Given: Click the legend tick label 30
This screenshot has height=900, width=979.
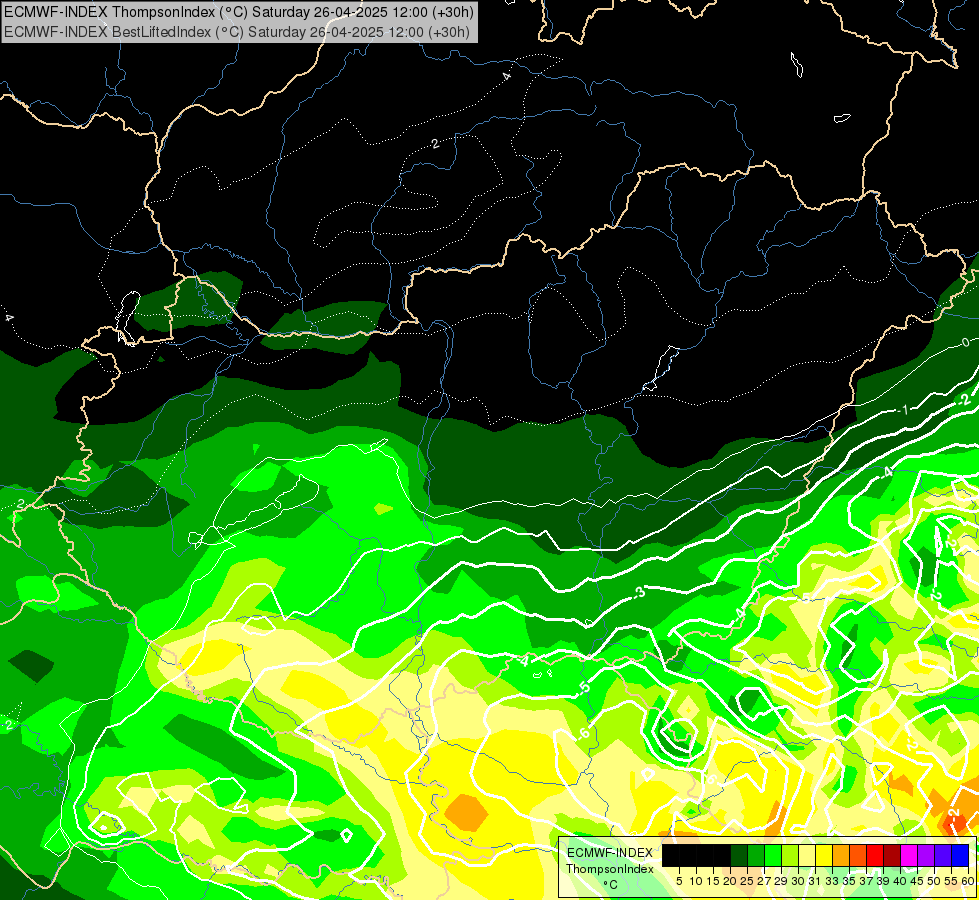Looking at the screenshot, I should tap(799, 881).
